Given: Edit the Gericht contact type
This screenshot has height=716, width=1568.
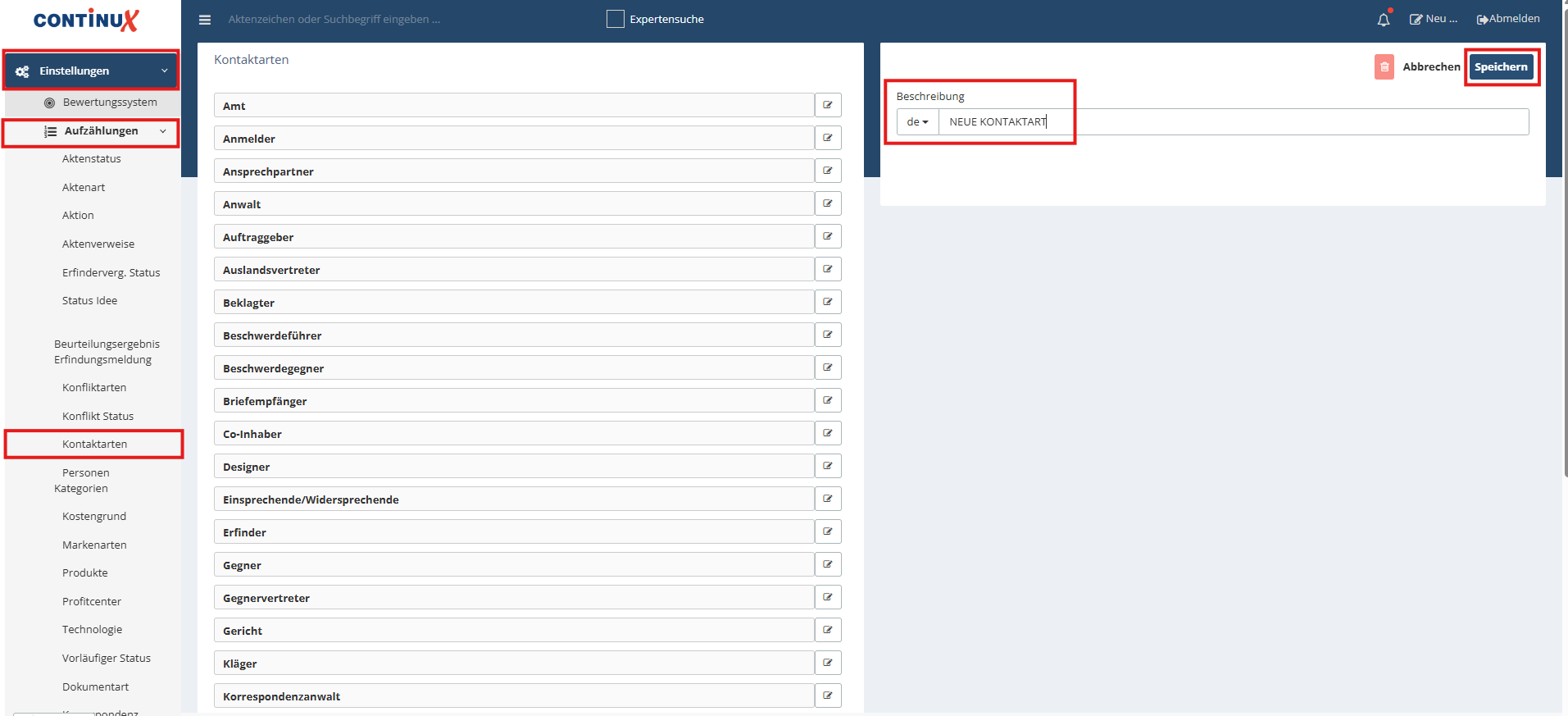Looking at the screenshot, I should pos(828,630).
